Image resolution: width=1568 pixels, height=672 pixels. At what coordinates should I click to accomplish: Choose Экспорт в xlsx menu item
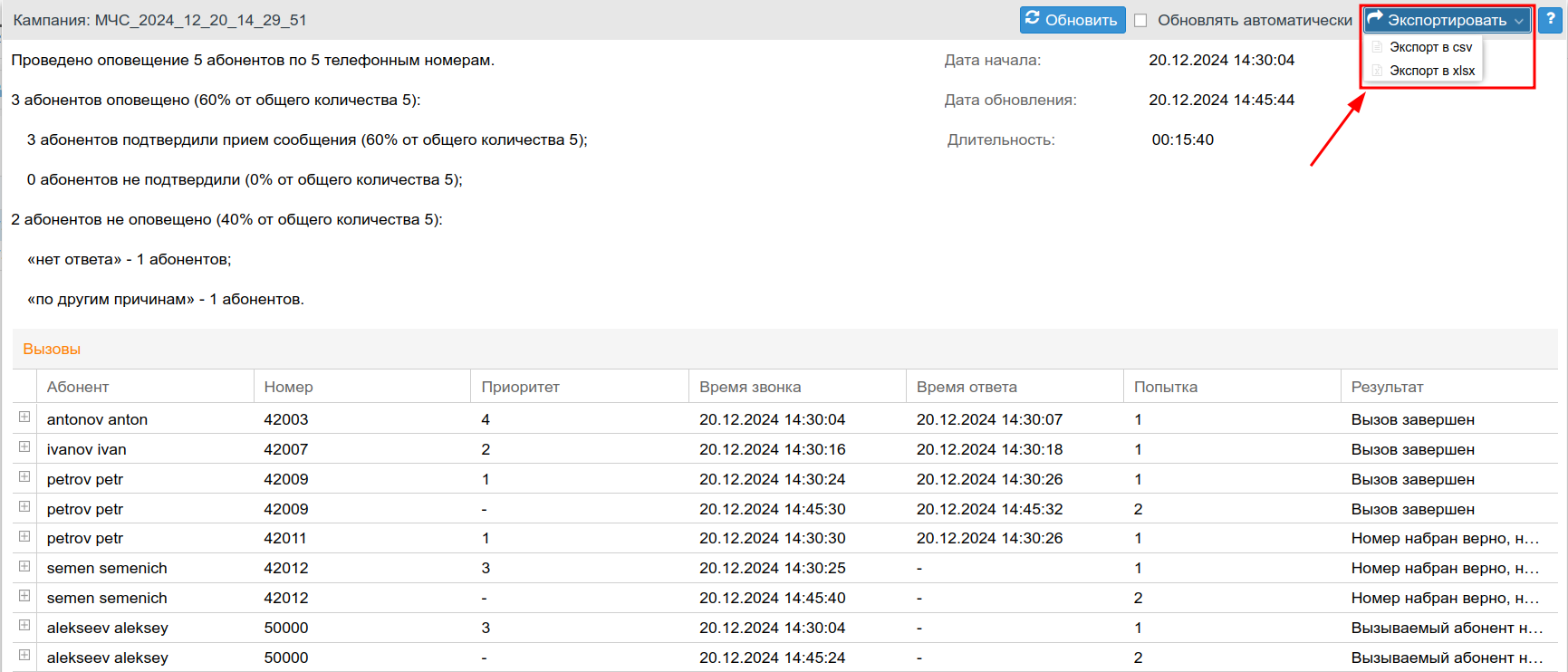1431,71
